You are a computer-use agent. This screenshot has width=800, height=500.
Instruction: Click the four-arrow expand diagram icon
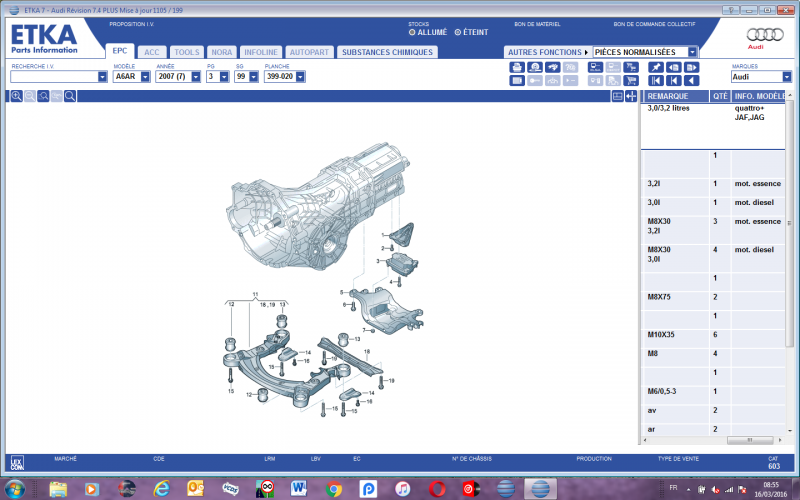pyautogui.click(x=631, y=96)
